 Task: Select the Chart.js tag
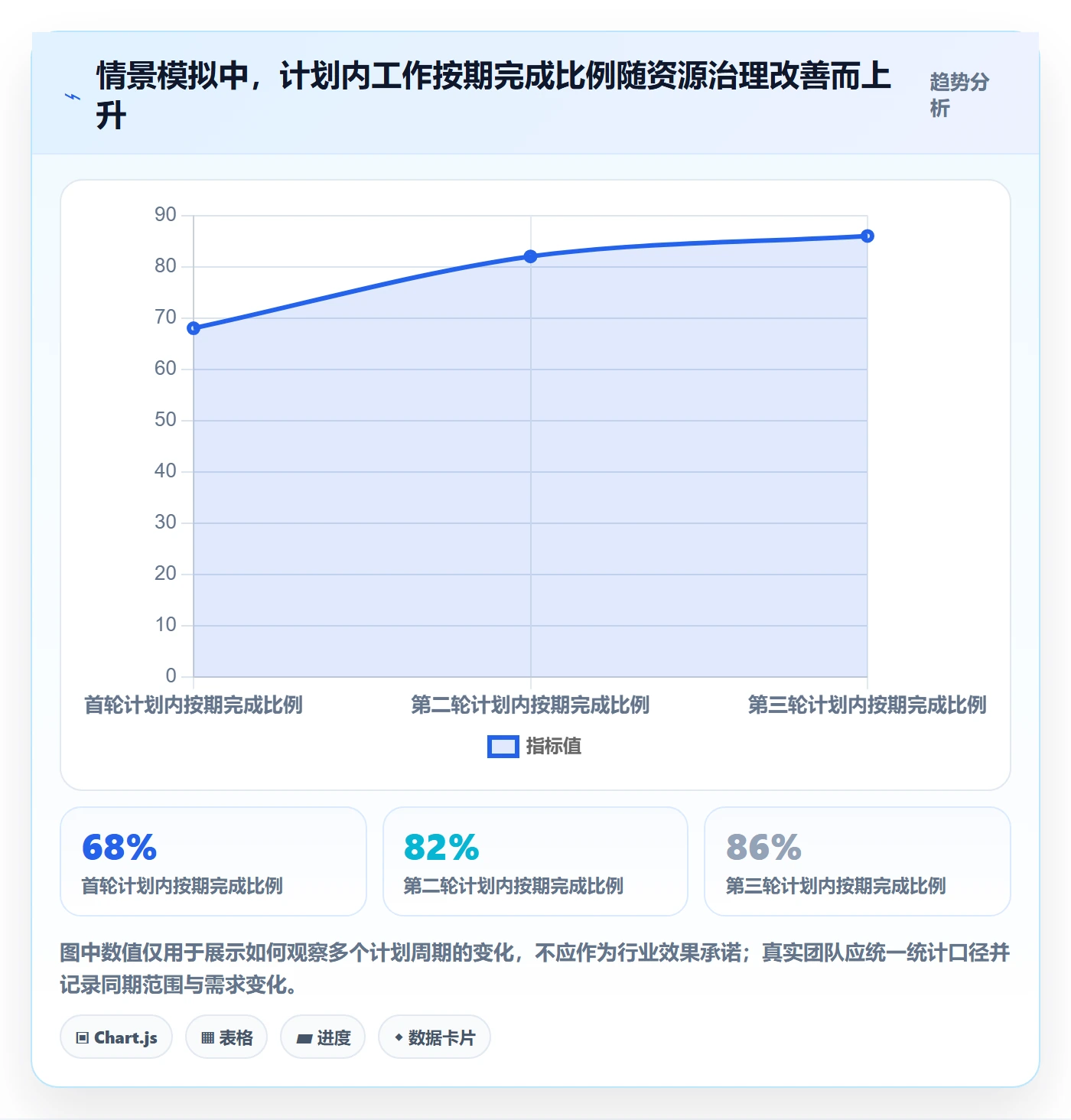[116, 1037]
